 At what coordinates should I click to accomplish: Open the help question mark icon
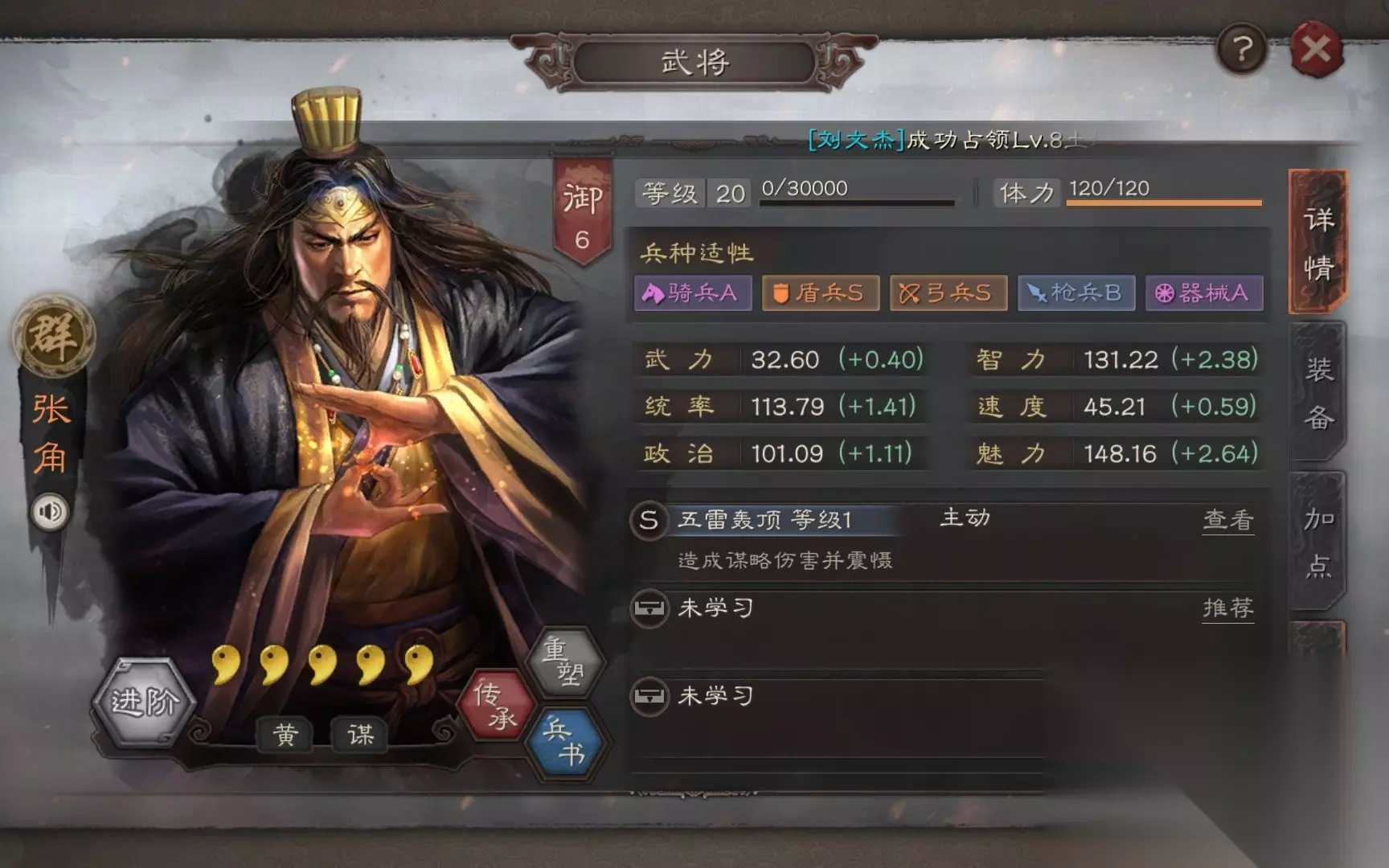click(1241, 49)
